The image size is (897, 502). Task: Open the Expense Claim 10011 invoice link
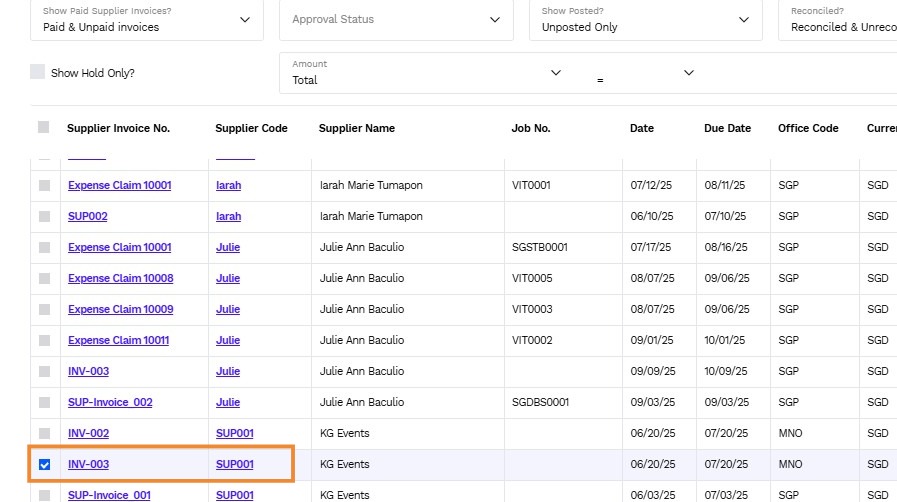click(118, 340)
